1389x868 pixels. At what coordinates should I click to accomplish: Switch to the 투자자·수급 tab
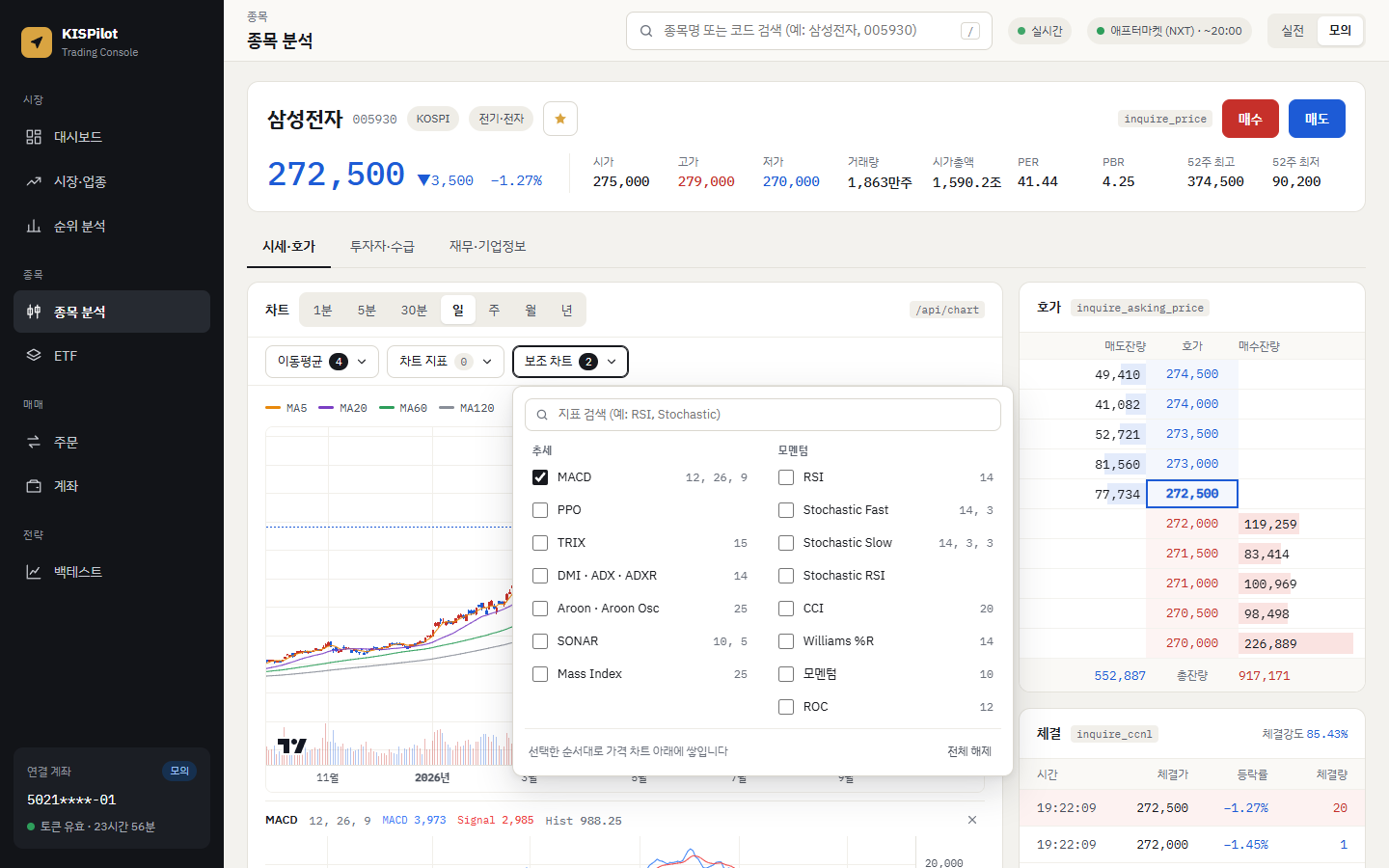(382, 247)
